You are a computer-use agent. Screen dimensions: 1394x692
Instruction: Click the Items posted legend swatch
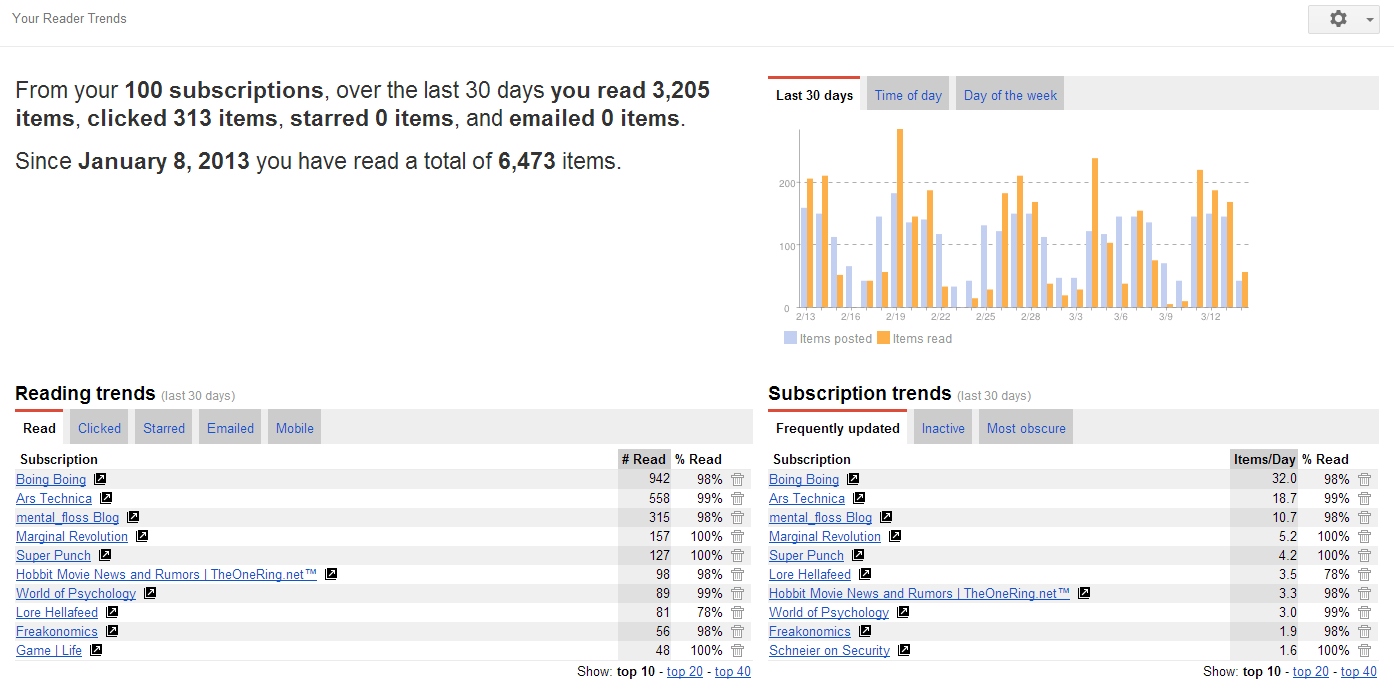click(x=790, y=338)
